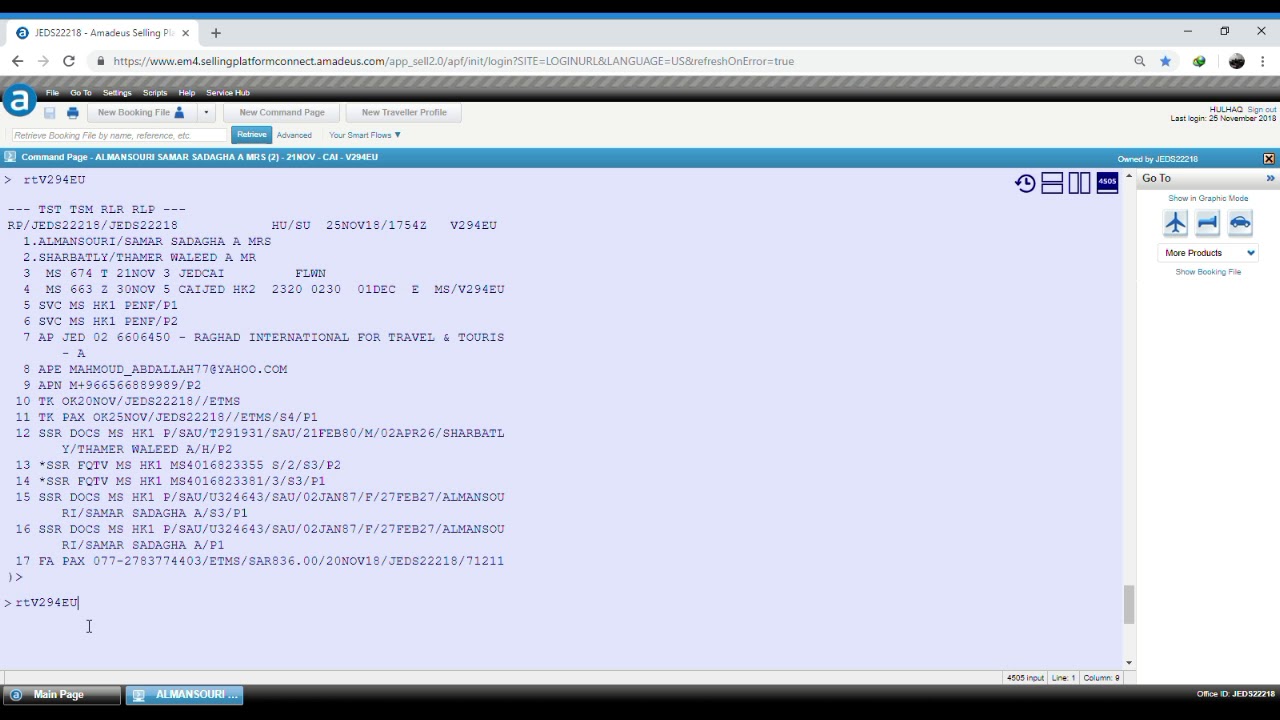Viewport: 1280px width, 720px height.
Task: Close the Command Page panel
Action: pos(1269,158)
